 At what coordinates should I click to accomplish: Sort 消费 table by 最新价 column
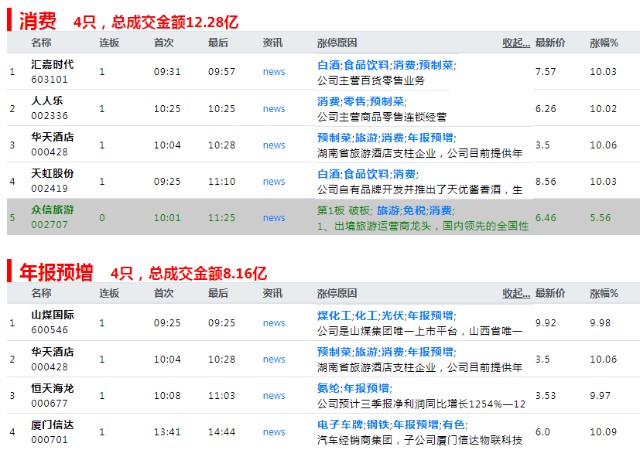click(550, 42)
